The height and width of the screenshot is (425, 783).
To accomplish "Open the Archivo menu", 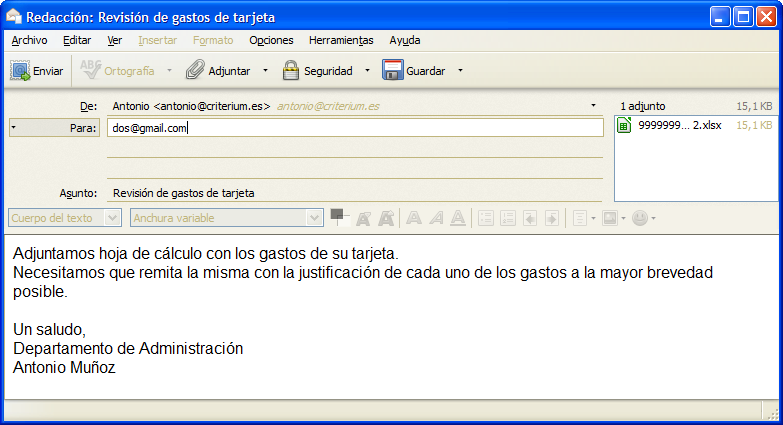I will 29,40.
